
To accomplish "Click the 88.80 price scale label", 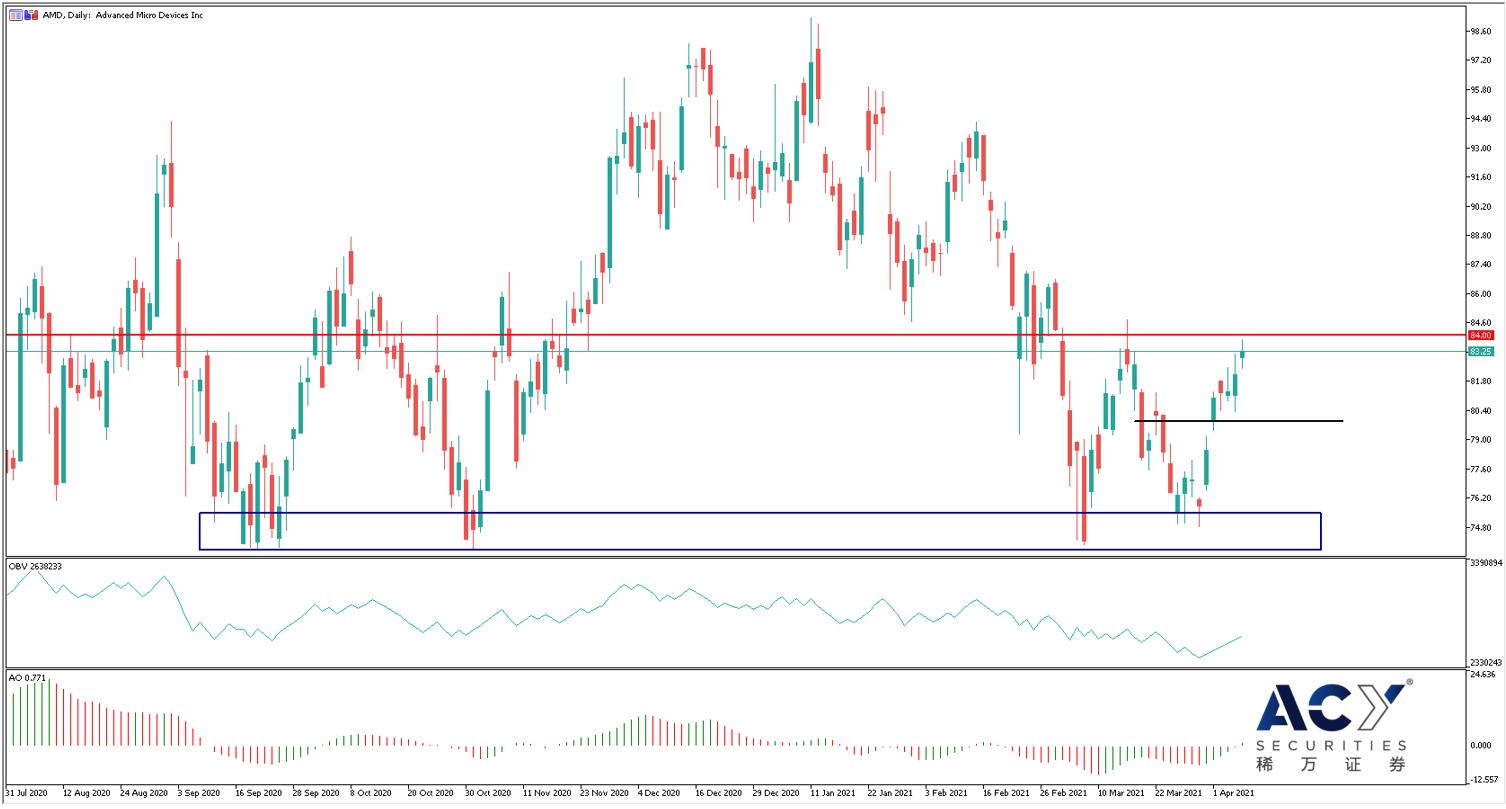I will click(x=1480, y=236).
